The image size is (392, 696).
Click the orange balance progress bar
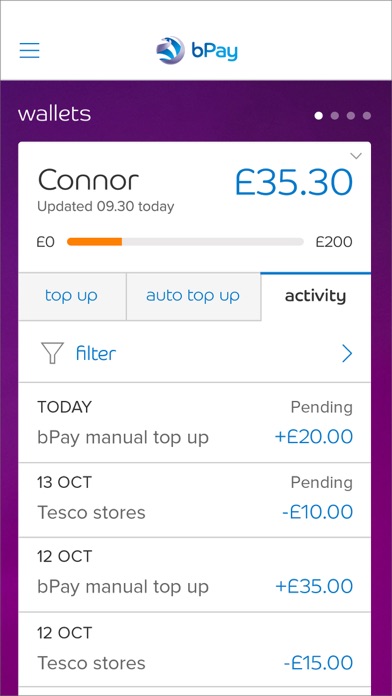[x=94, y=242]
